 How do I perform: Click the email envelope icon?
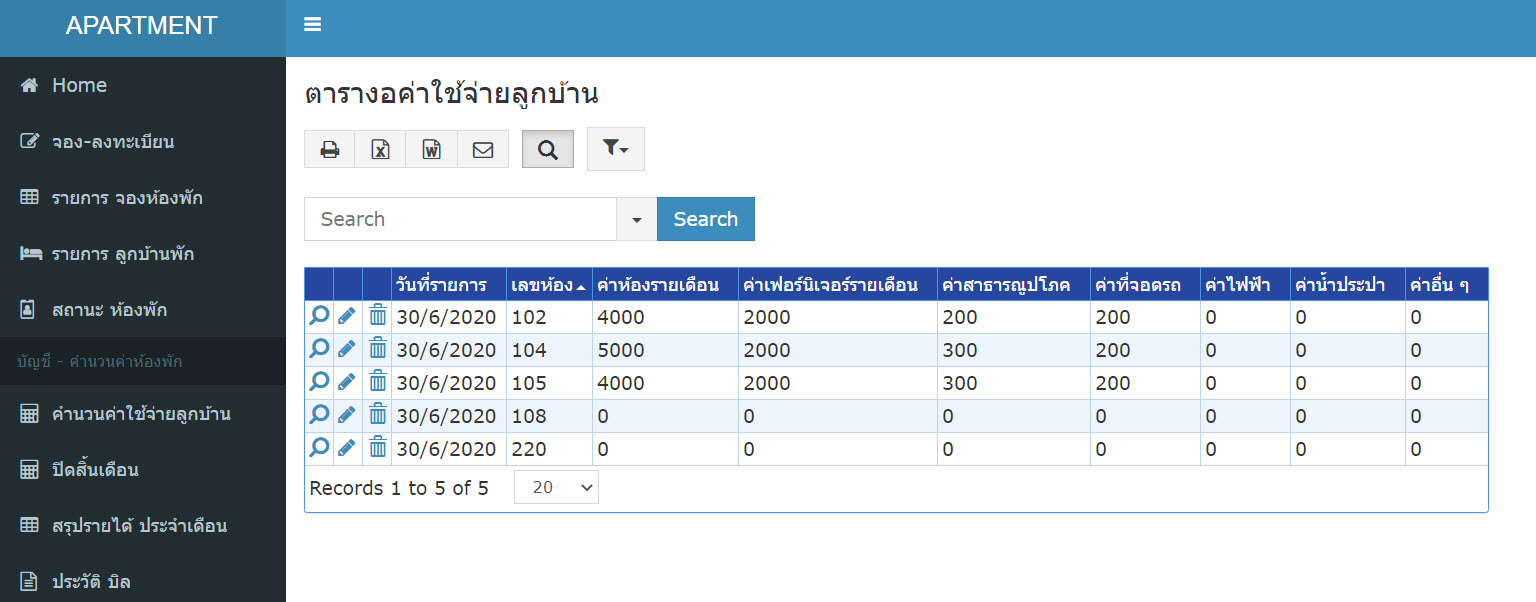tap(483, 149)
